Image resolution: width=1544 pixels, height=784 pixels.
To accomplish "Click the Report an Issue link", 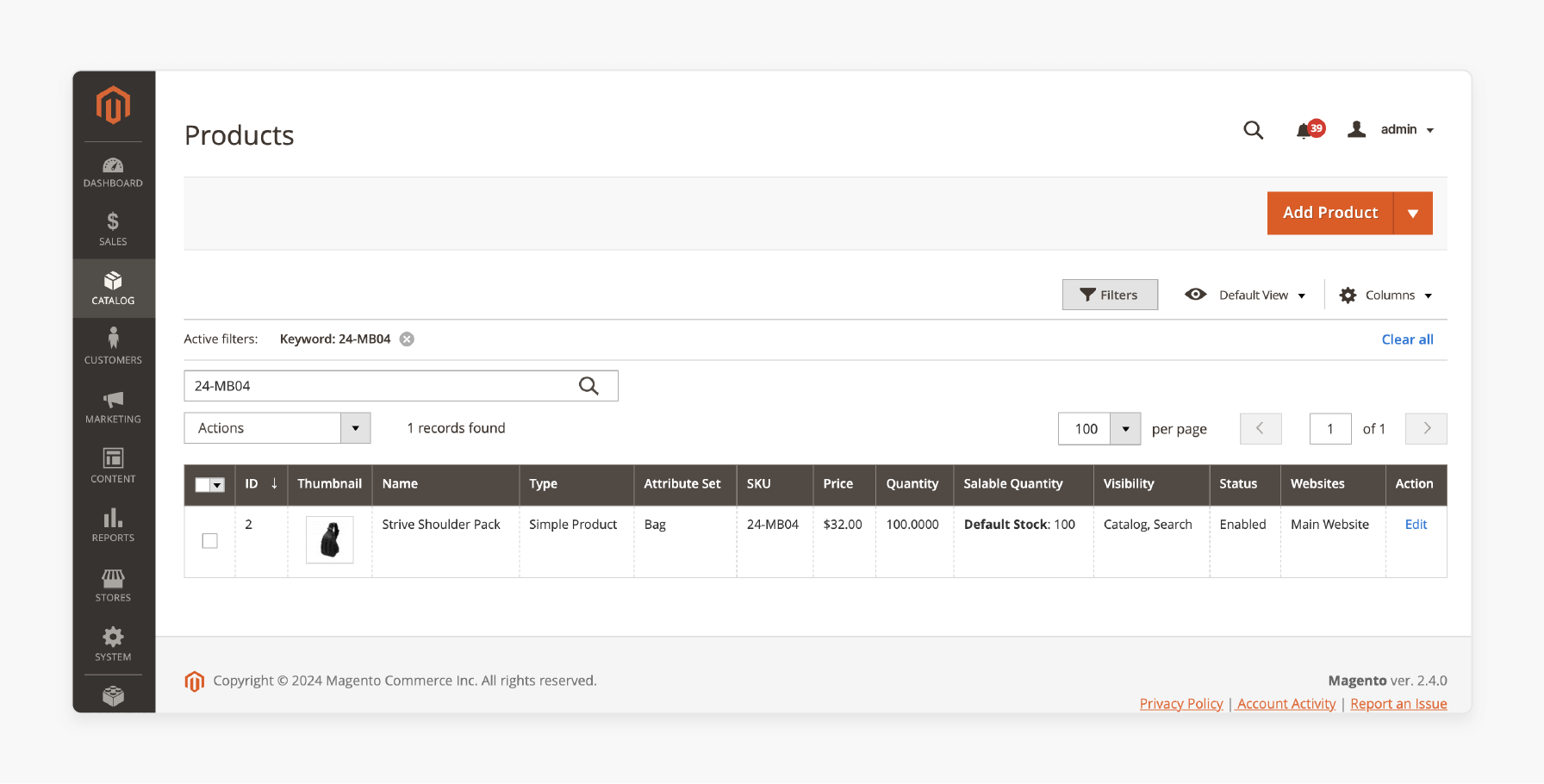I will (x=1398, y=704).
